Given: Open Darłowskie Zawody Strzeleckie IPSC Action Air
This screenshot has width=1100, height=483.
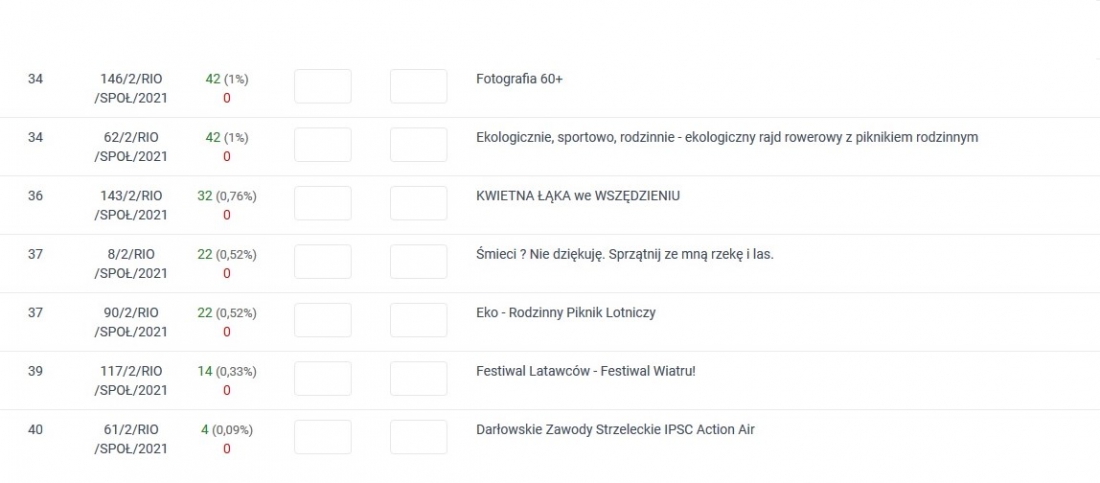Looking at the screenshot, I should tap(615, 430).
